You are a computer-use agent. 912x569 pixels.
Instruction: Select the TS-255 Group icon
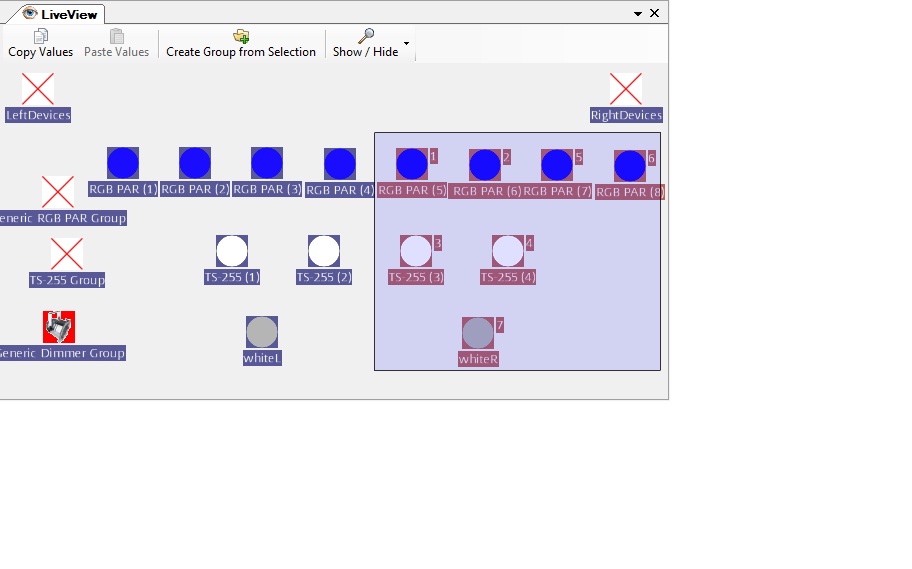[67, 254]
